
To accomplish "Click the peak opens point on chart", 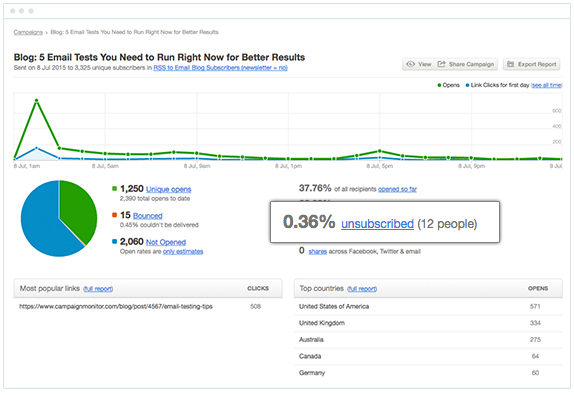I will pyautogui.click(x=37, y=100).
